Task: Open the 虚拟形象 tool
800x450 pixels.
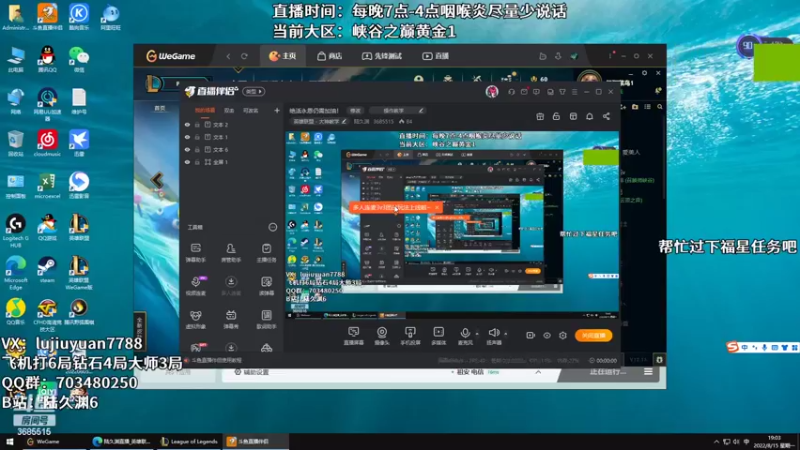Action: [x=195, y=319]
